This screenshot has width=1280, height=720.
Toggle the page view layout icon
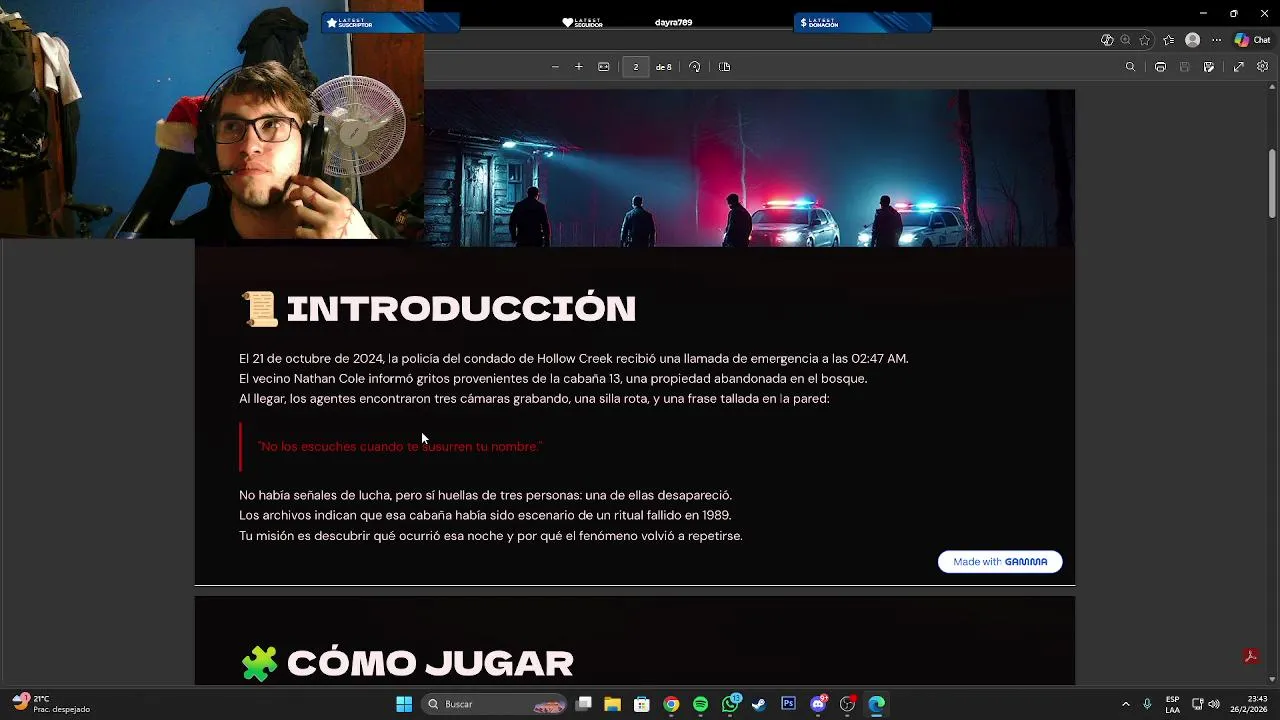coord(725,67)
